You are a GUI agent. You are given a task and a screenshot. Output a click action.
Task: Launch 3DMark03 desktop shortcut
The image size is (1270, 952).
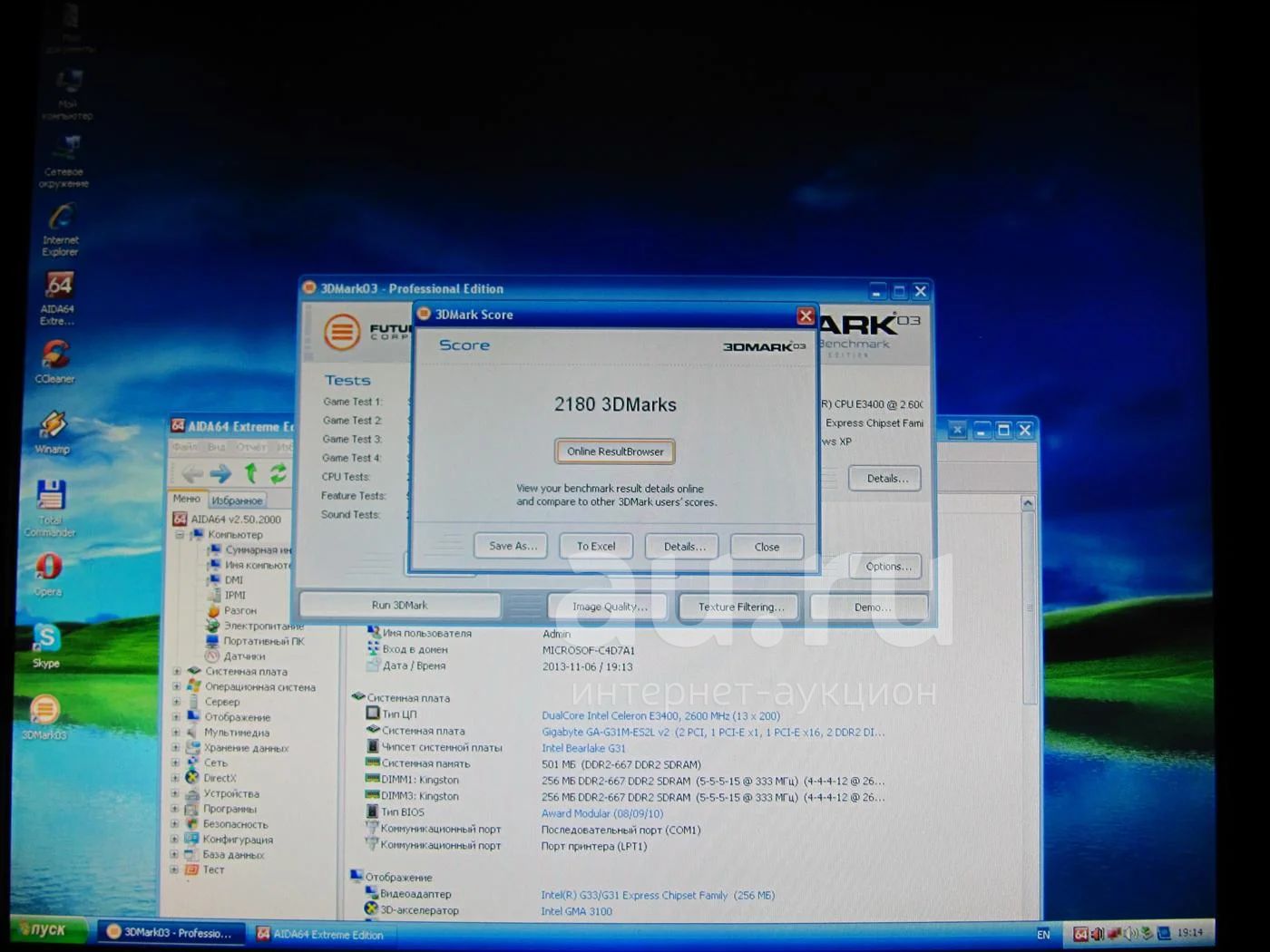(x=44, y=716)
